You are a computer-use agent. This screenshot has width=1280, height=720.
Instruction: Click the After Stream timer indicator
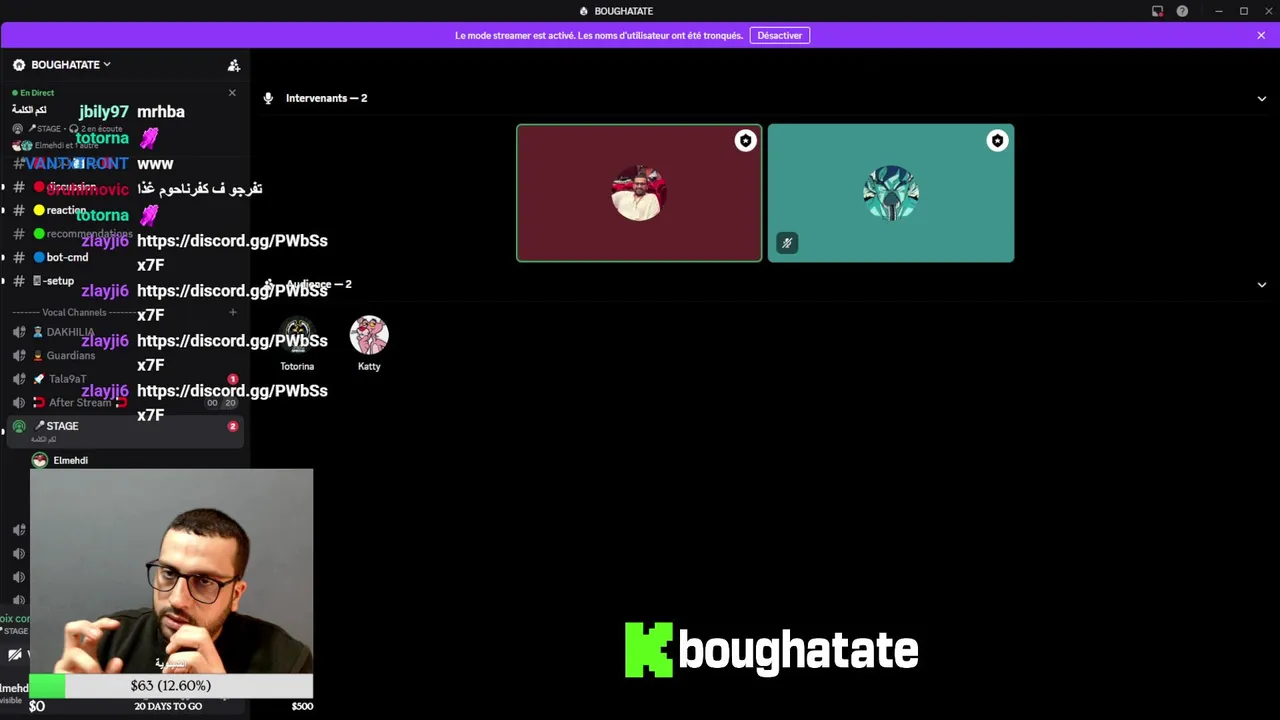pos(221,403)
